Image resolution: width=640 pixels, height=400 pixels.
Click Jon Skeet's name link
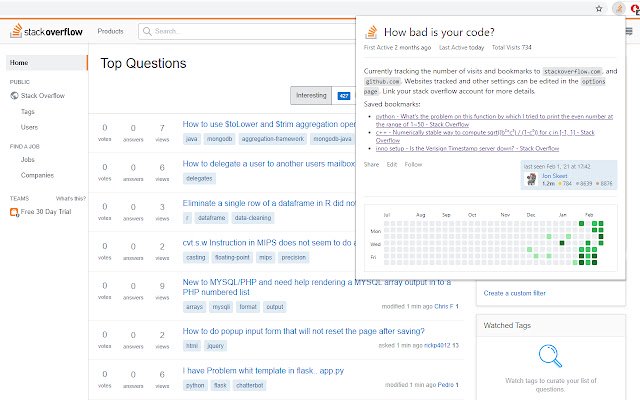click(x=555, y=176)
